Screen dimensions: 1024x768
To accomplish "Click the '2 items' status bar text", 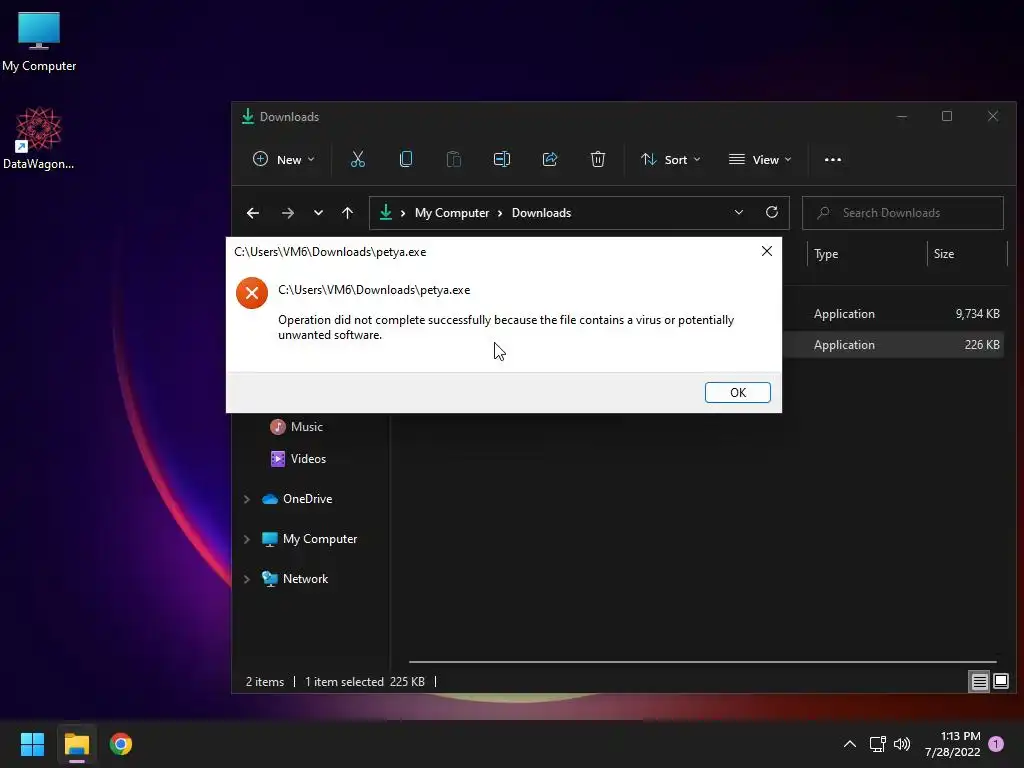I will (264, 682).
